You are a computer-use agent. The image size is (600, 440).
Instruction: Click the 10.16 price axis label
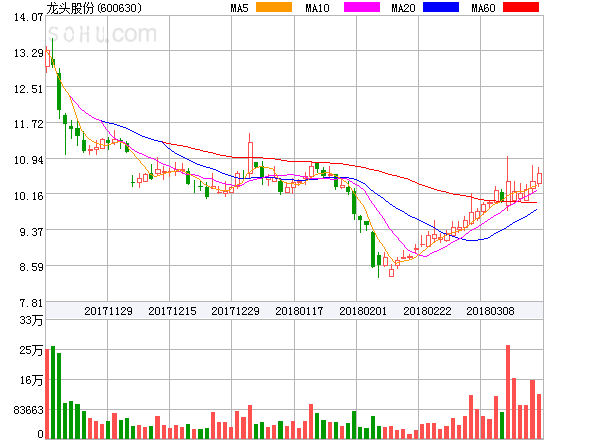click(x=28, y=196)
